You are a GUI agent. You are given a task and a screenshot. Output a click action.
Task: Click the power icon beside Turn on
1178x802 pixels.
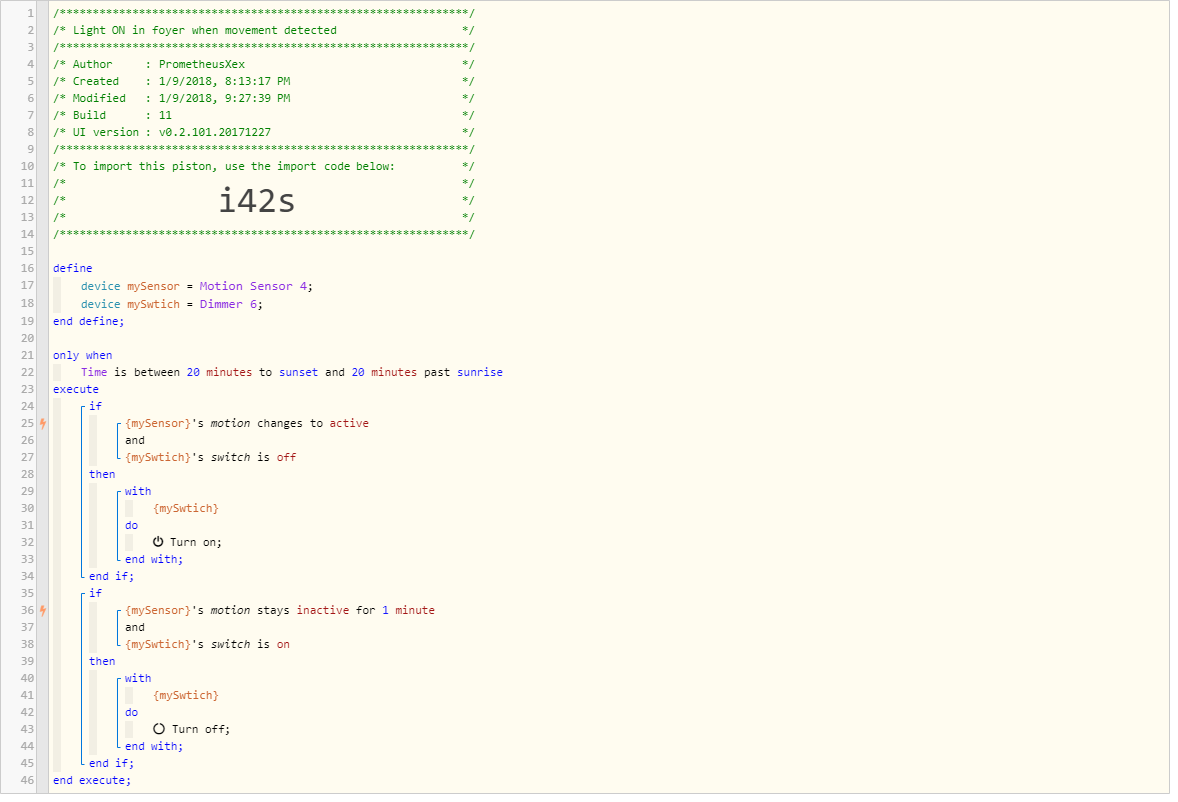point(158,542)
